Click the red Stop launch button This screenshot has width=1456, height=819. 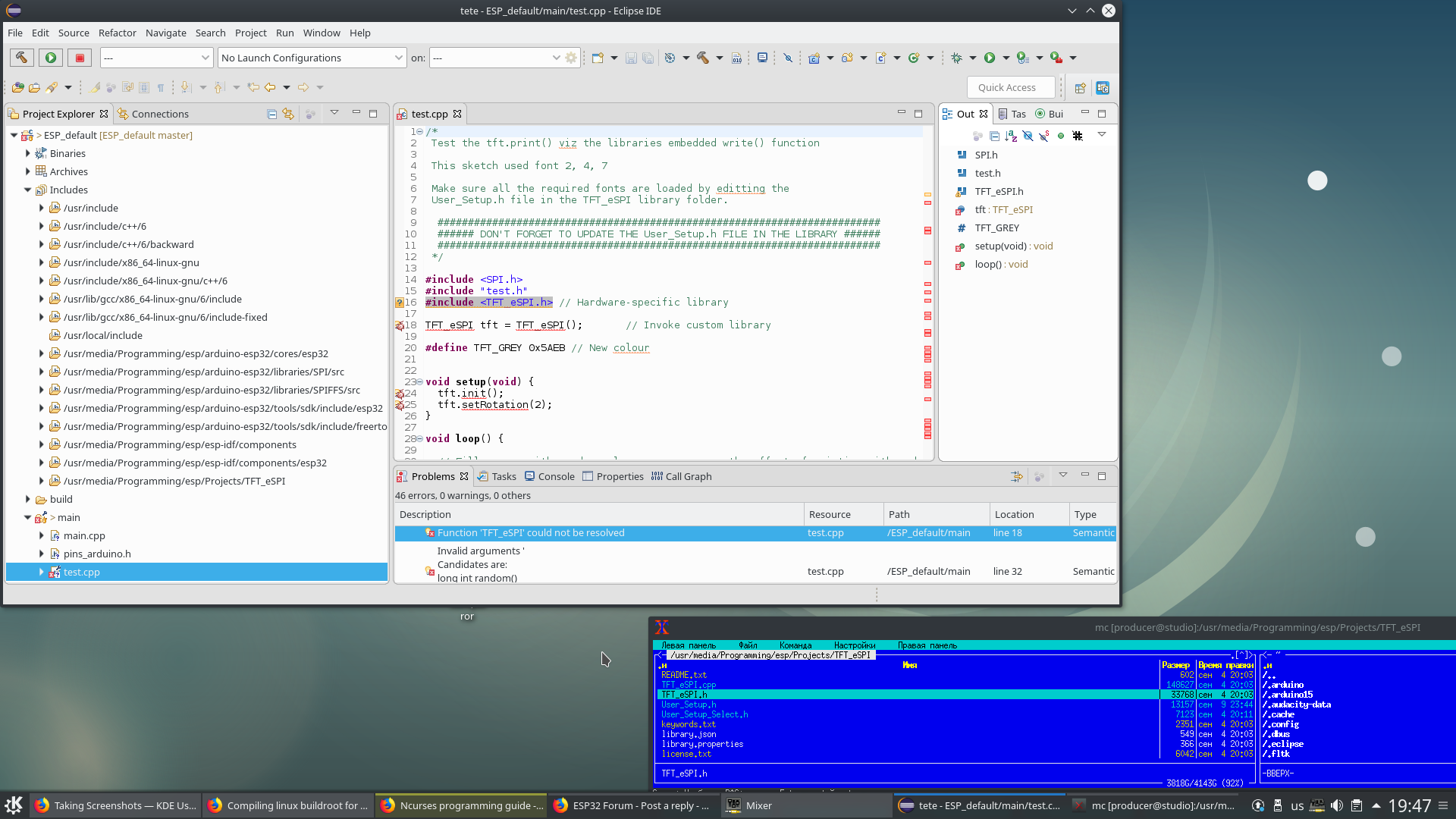pyautogui.click(x=80, y=58)
